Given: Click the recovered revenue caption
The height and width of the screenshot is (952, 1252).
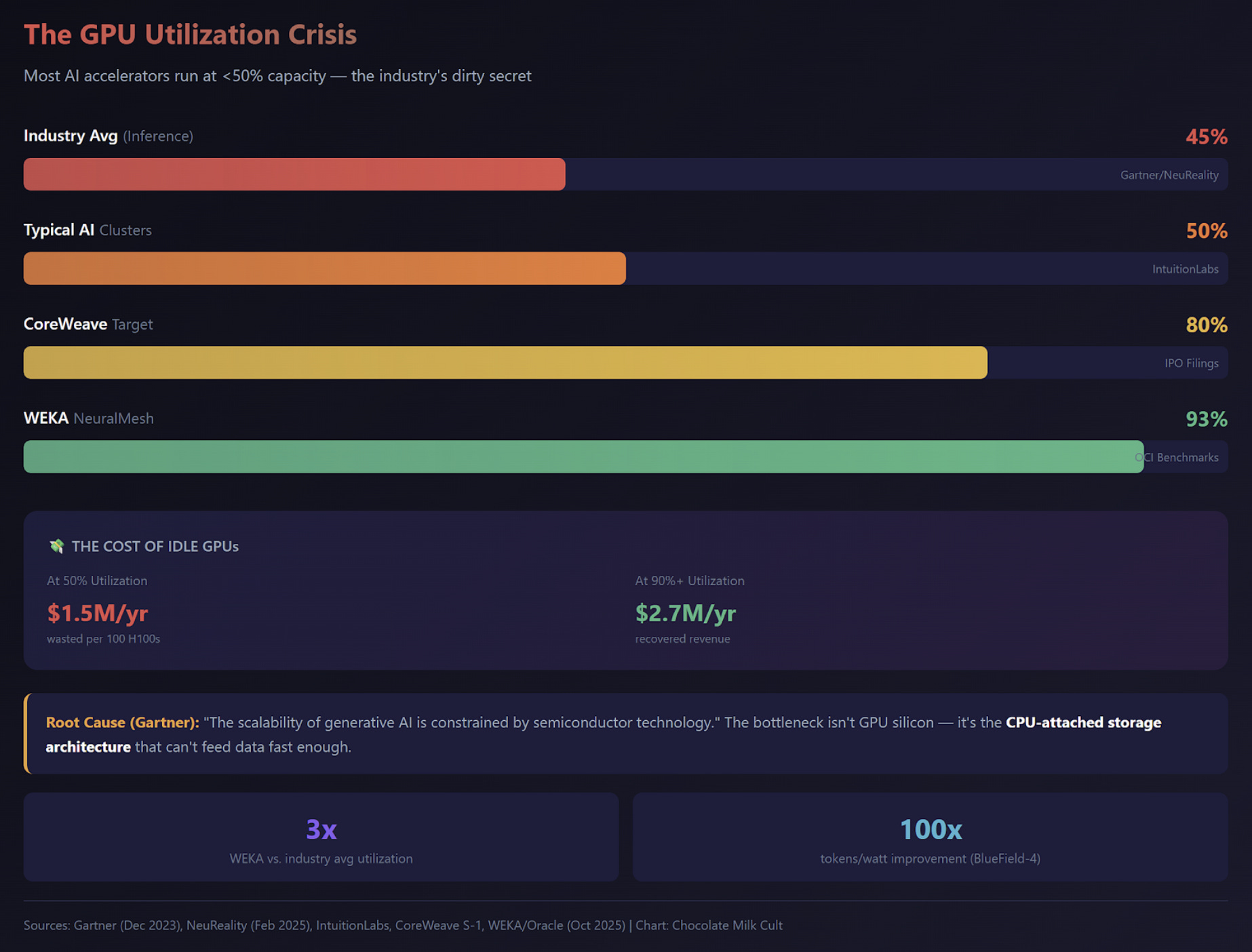Looking at the screenshot, I should tap(682, 639).
